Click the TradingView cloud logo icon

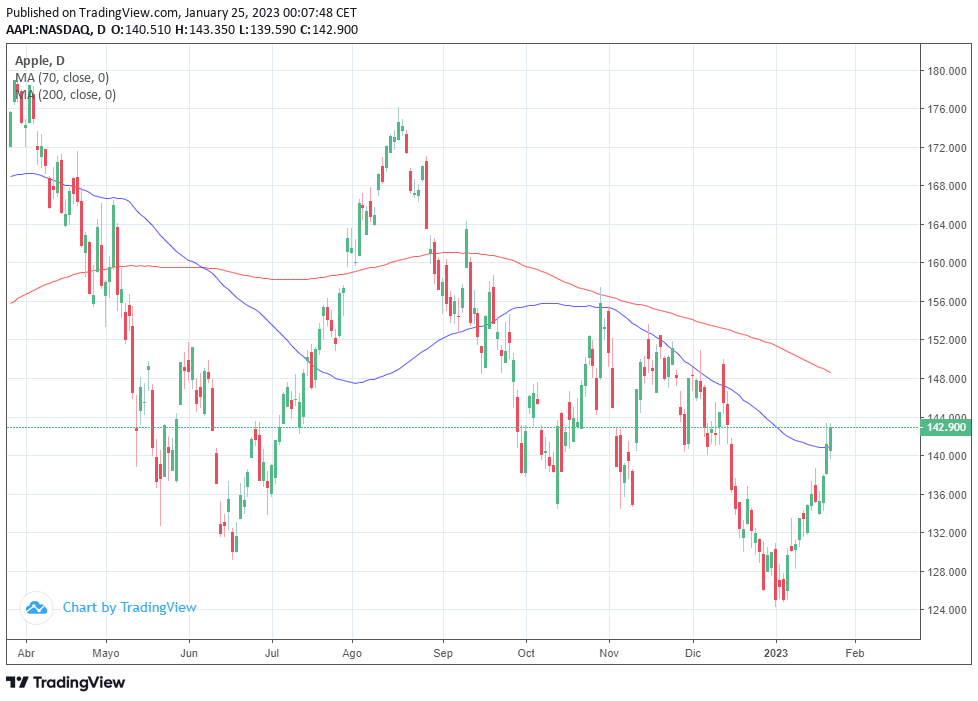[x=36, y=607]
